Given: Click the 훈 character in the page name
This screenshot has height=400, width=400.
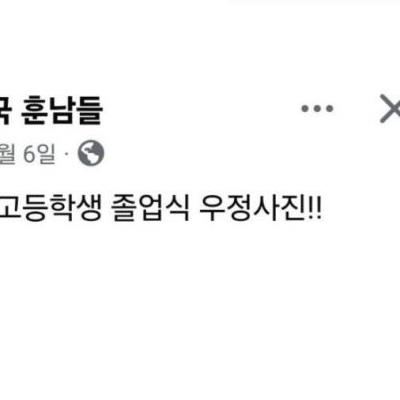Looking at the screenshot, I should click(x=35, y=110).
